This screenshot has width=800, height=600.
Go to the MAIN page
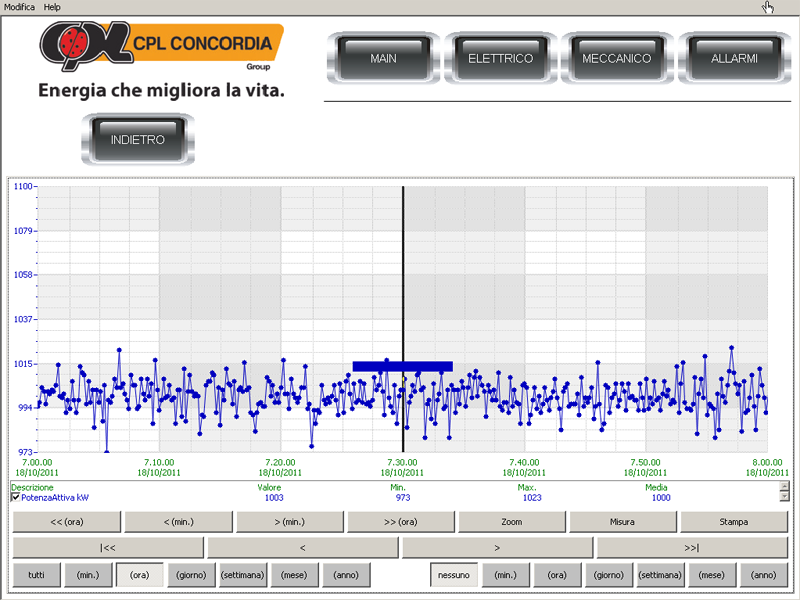click(383, 58)
